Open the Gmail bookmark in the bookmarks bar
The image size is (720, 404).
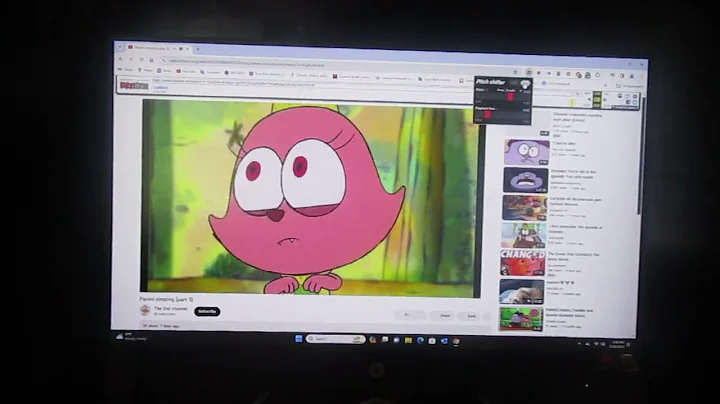tap(125, 70)
